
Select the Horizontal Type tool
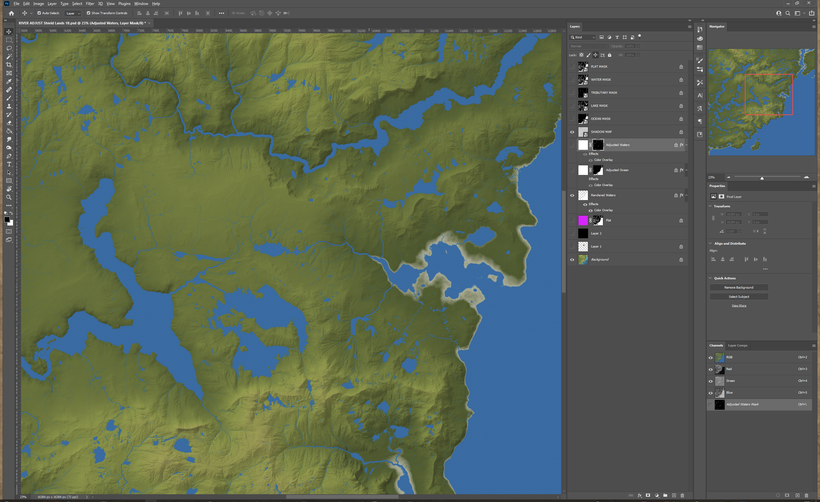point(9,164)
